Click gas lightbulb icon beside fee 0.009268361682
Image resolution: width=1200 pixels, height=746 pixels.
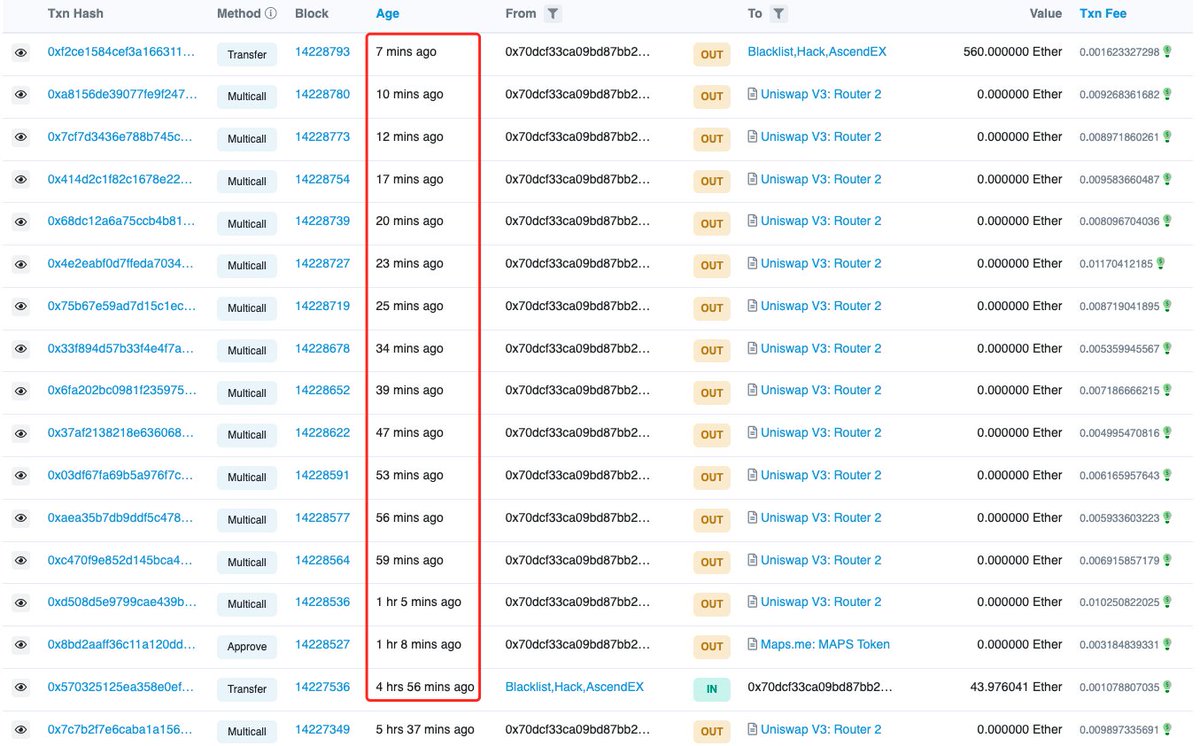click(1165, 95)
